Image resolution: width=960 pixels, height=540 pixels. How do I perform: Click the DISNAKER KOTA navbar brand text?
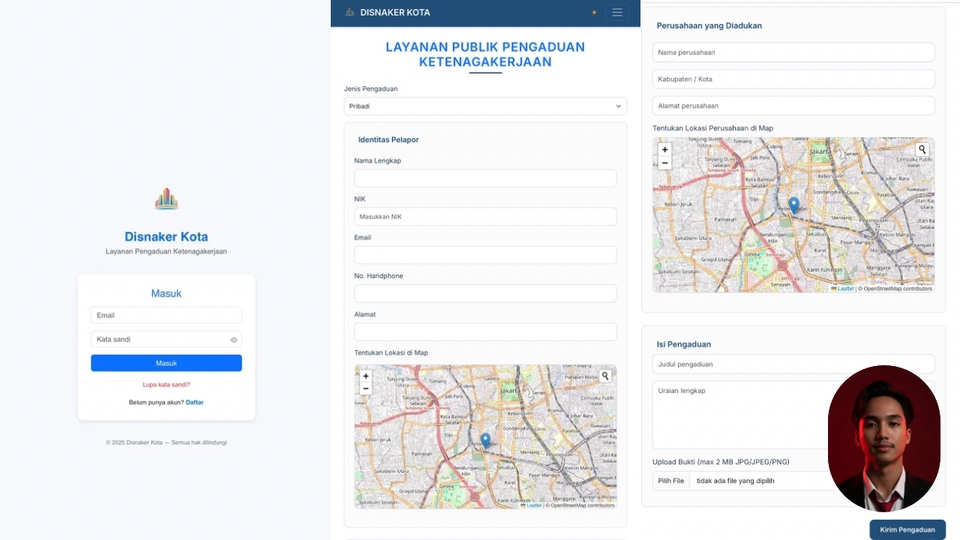pos(395,12)
